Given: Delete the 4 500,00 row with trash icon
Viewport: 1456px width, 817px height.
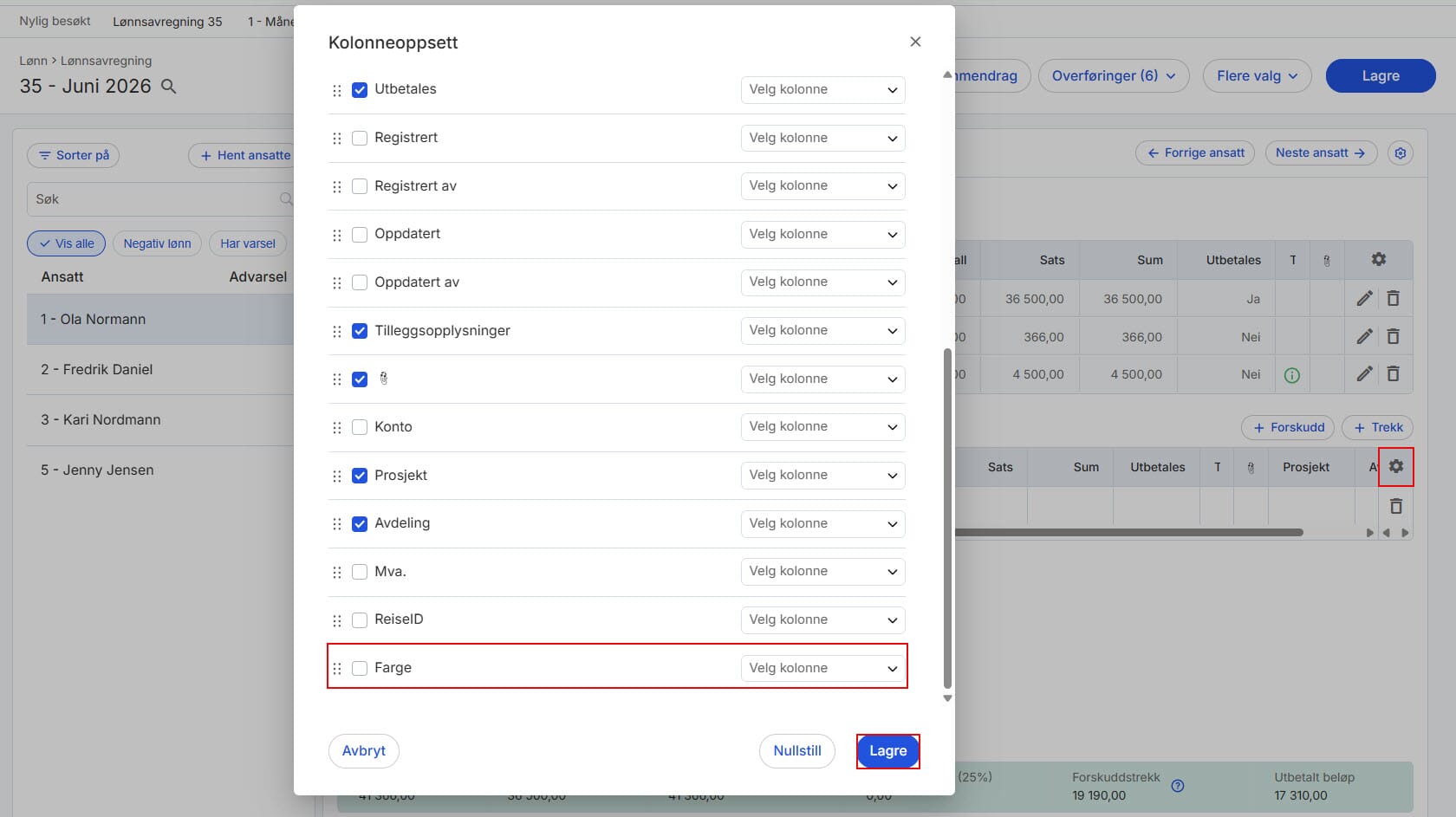Looking at the screenshot, I should 1394,374.
